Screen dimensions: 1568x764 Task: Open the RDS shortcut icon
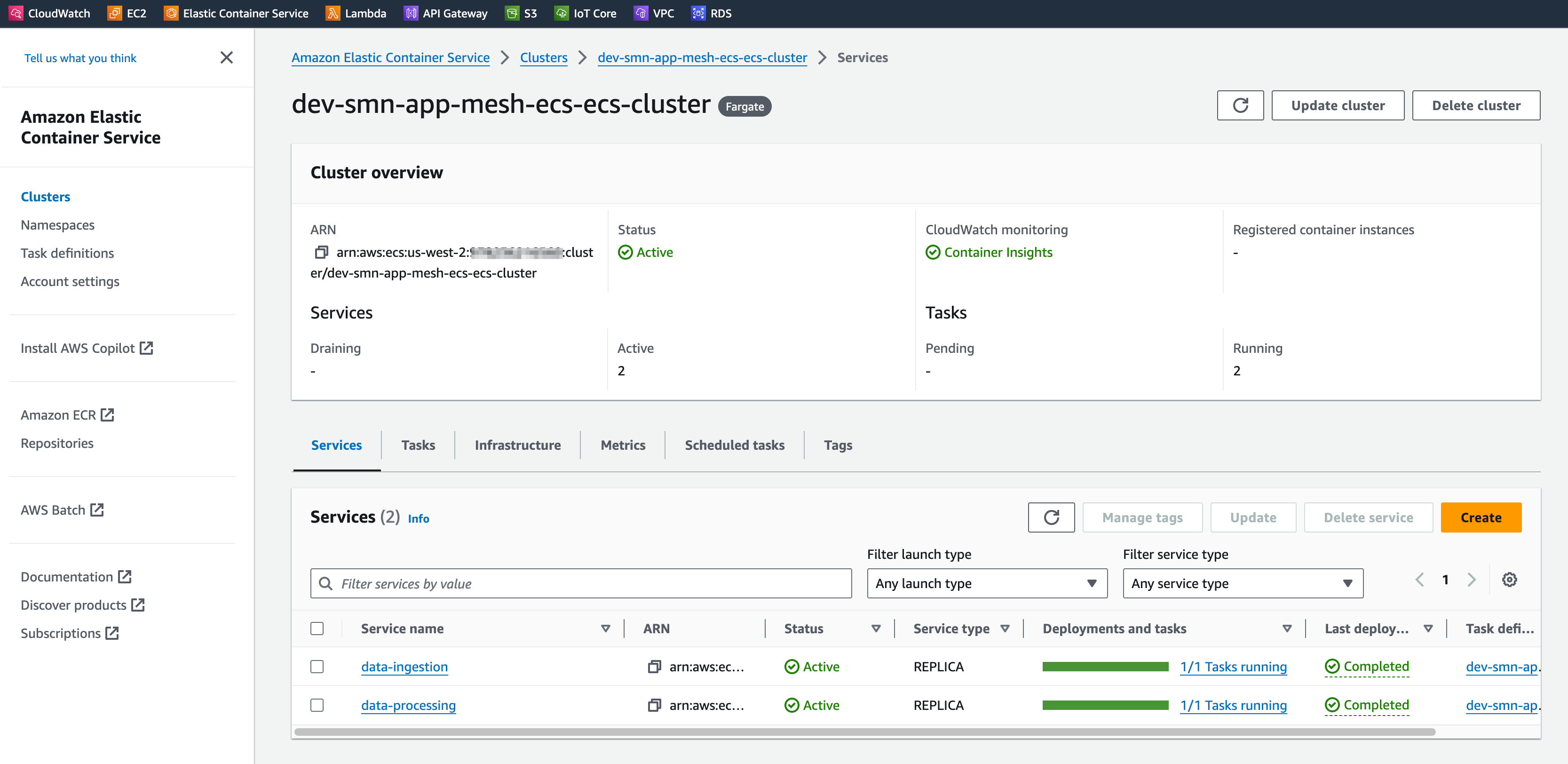698,13
